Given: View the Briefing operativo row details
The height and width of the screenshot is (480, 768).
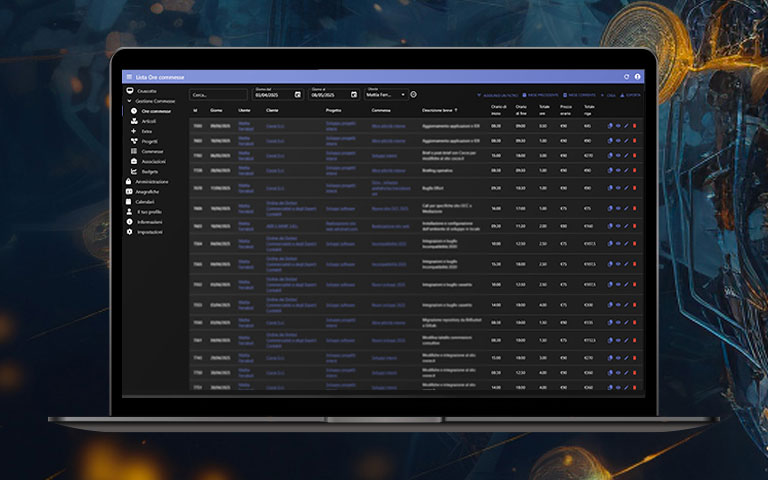Looking at the screenshot, I should point(618,170).
